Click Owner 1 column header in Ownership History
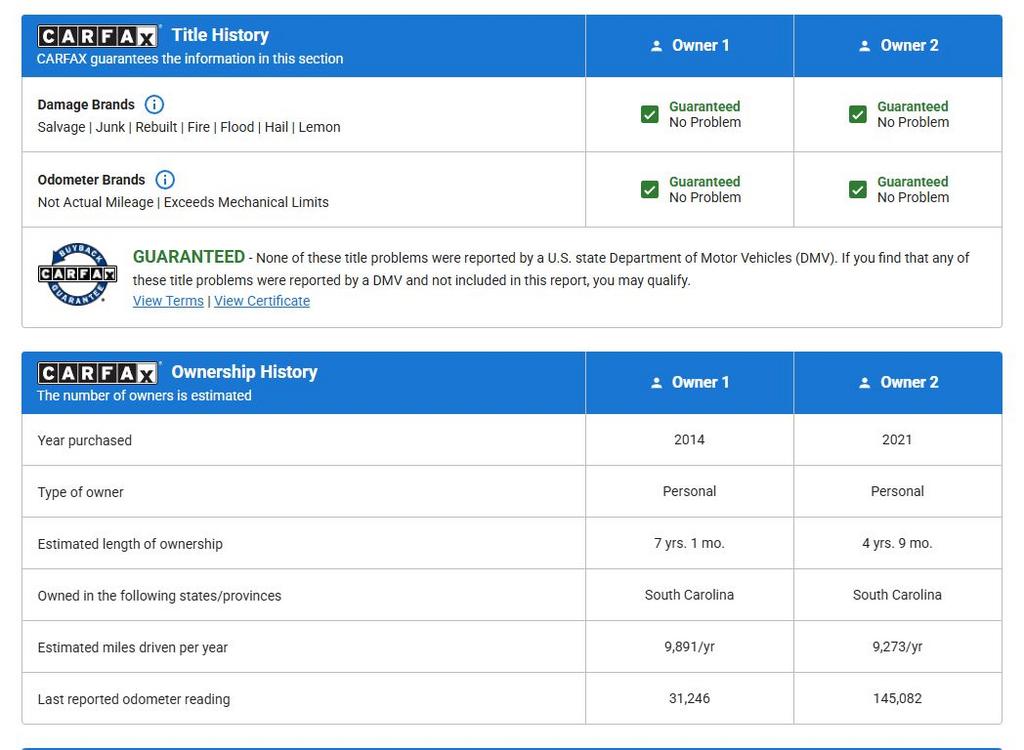This screenshot has height=750, width=1024. pyautogui.click(x=690, y=383)
